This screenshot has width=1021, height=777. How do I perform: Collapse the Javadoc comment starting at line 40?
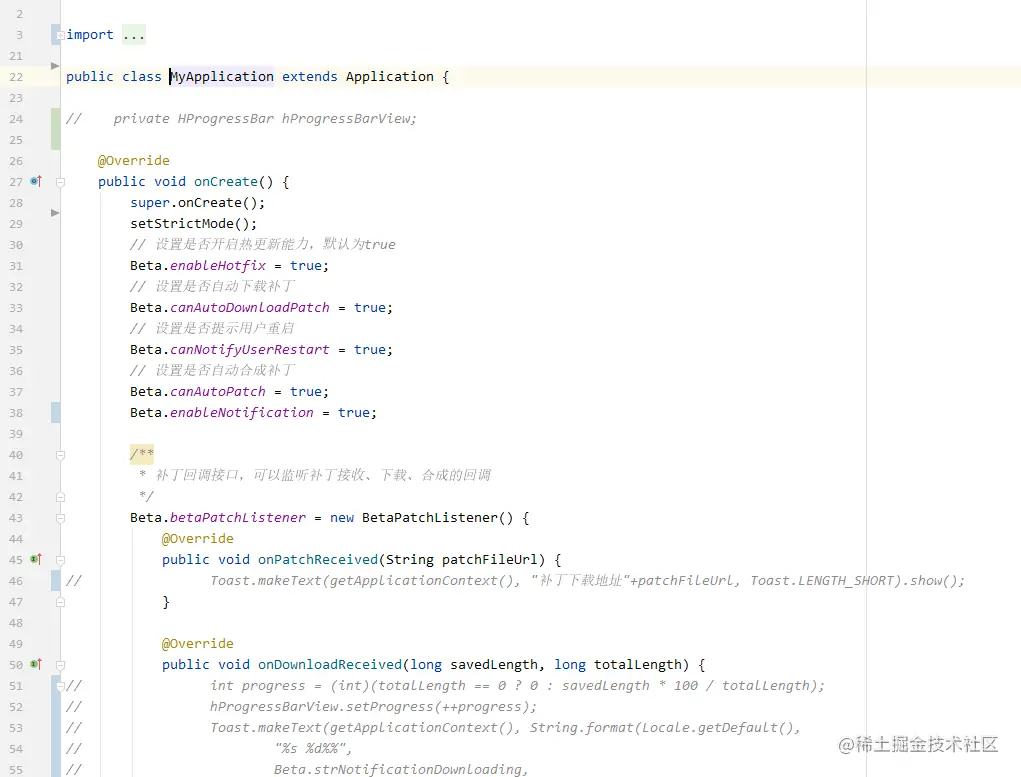click(x=60, y=455)
